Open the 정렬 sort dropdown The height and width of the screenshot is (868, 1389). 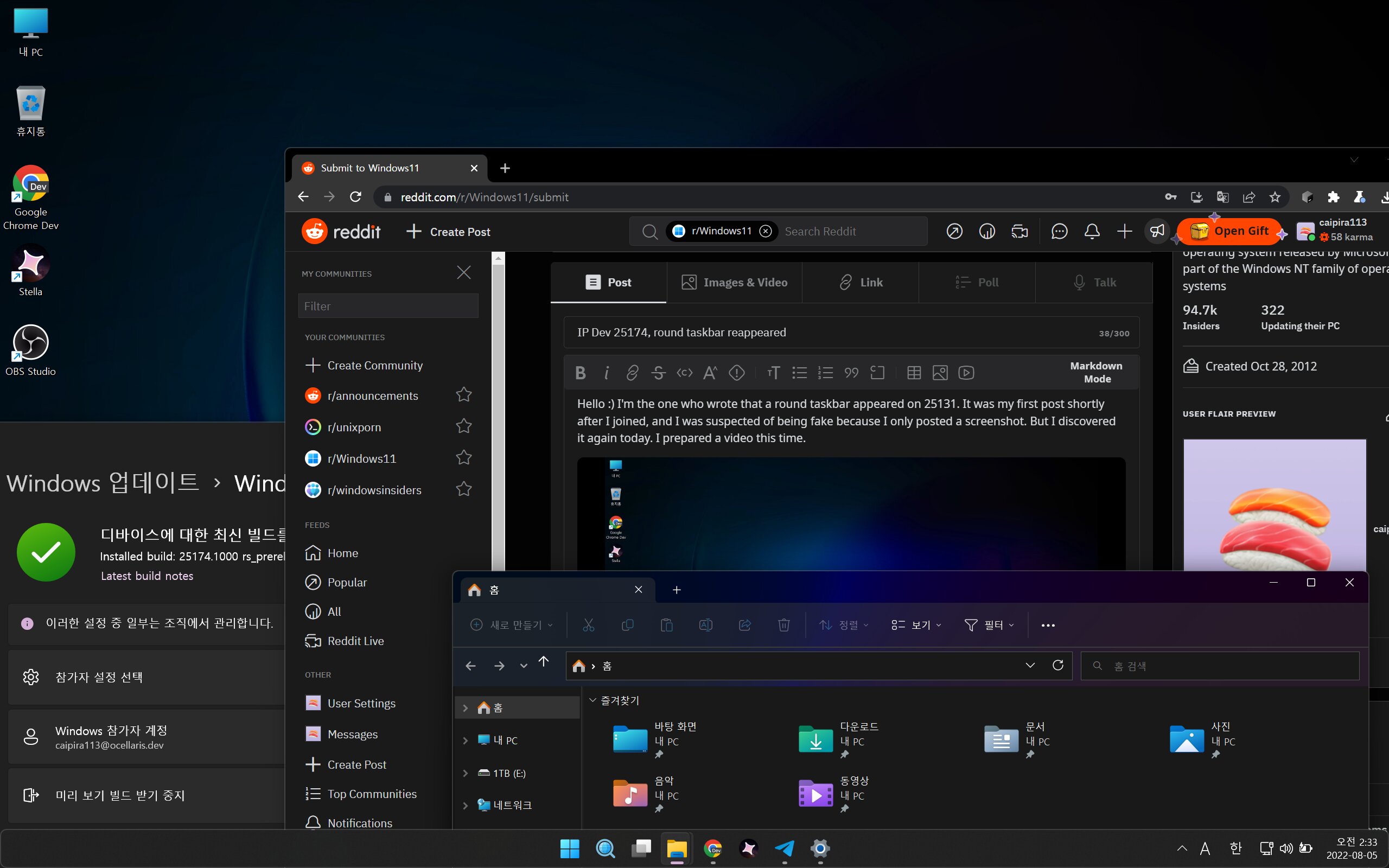[844, 624]
